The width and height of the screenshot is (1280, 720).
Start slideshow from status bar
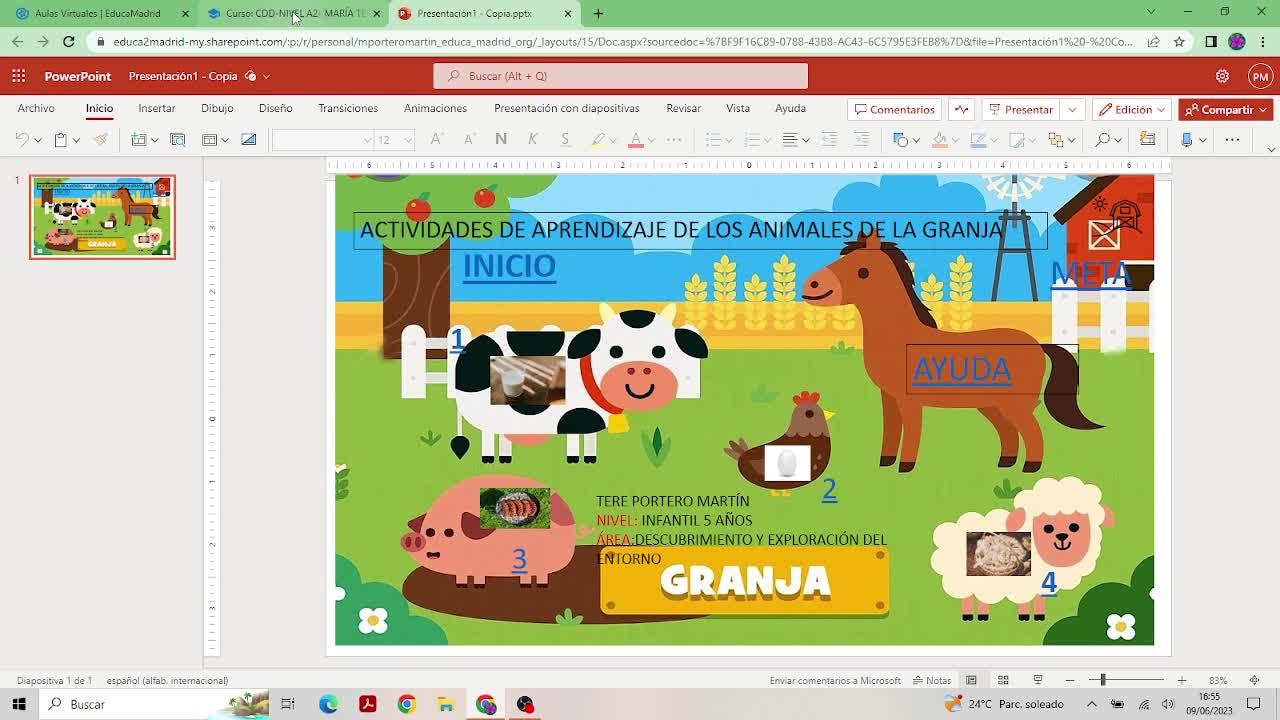1038,680
